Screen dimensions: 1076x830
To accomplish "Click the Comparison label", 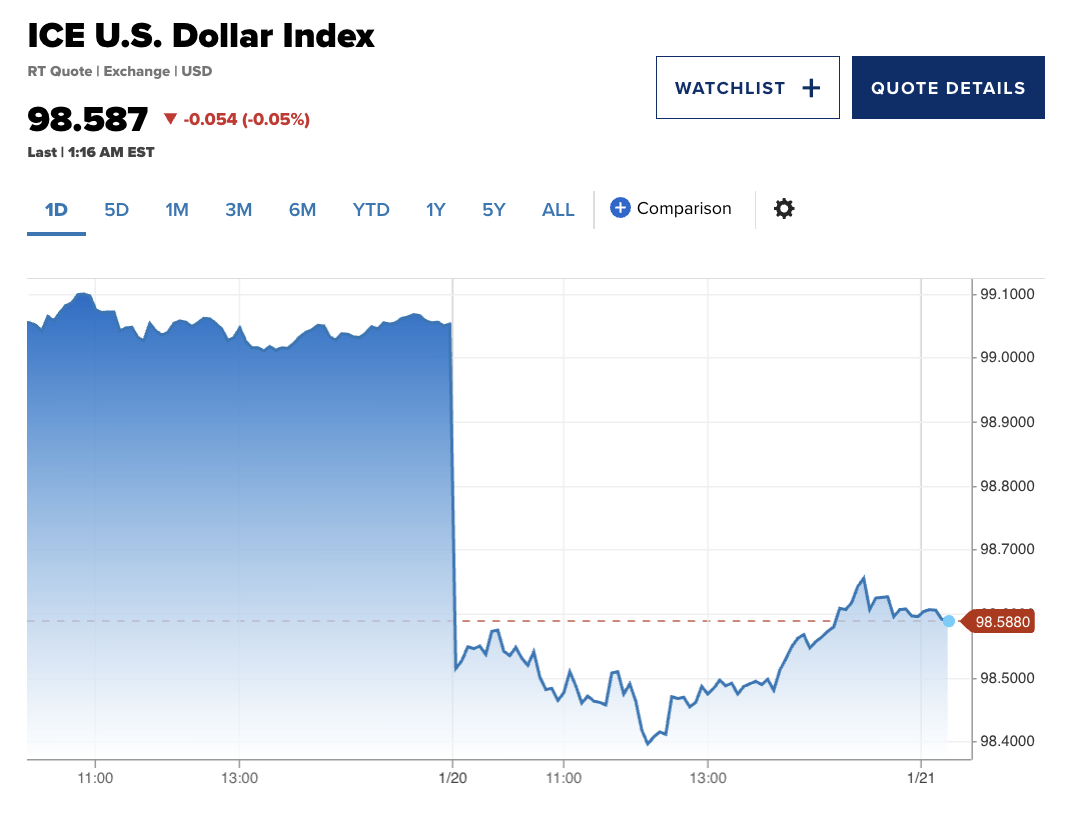I will (x=684, y=208).
